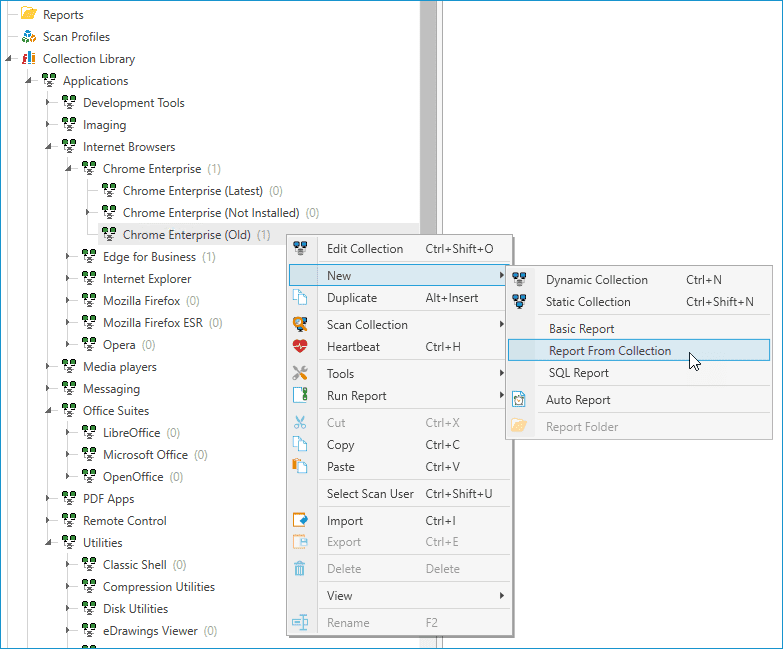This screenshot has width=783, height=649.
Task: Click the Duplicate pages icon
Action: pyautogui.click(x=300, y=298)
